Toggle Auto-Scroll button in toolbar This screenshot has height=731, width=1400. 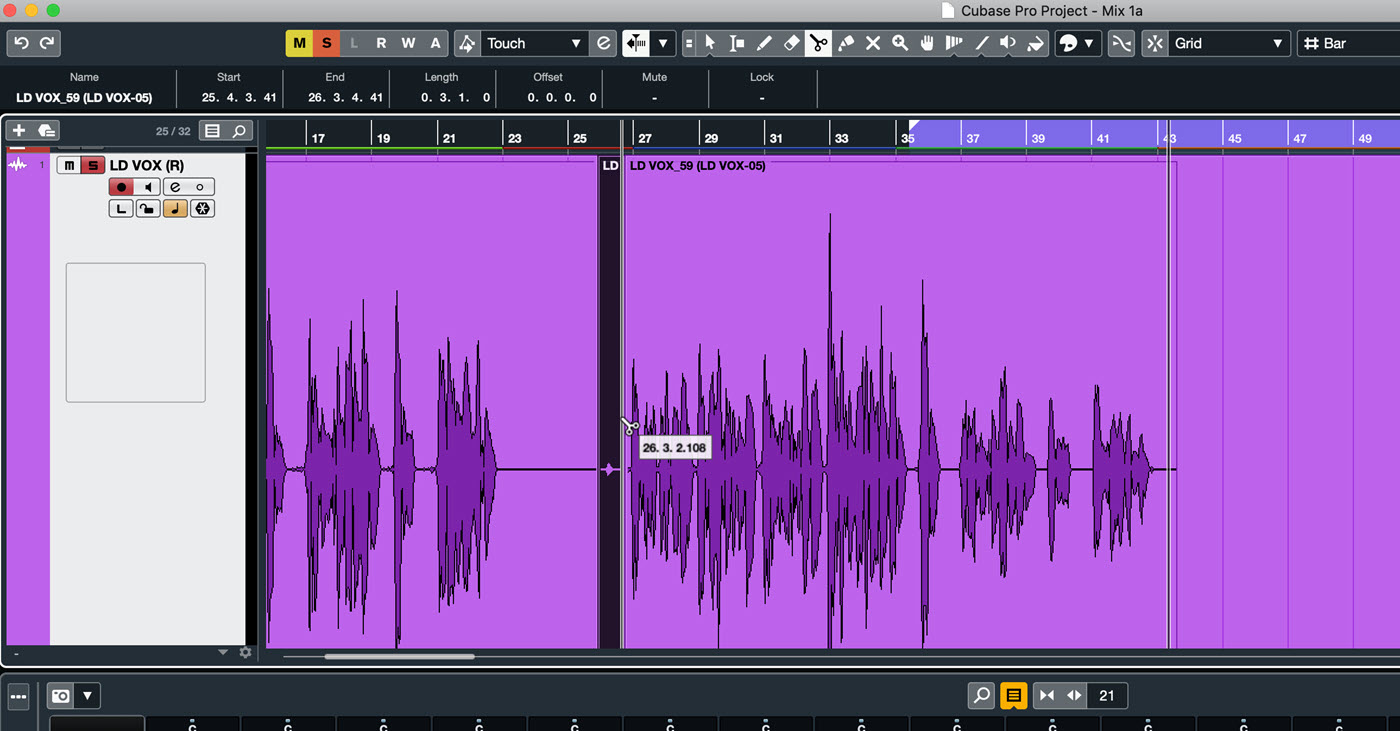pos(636,43)
